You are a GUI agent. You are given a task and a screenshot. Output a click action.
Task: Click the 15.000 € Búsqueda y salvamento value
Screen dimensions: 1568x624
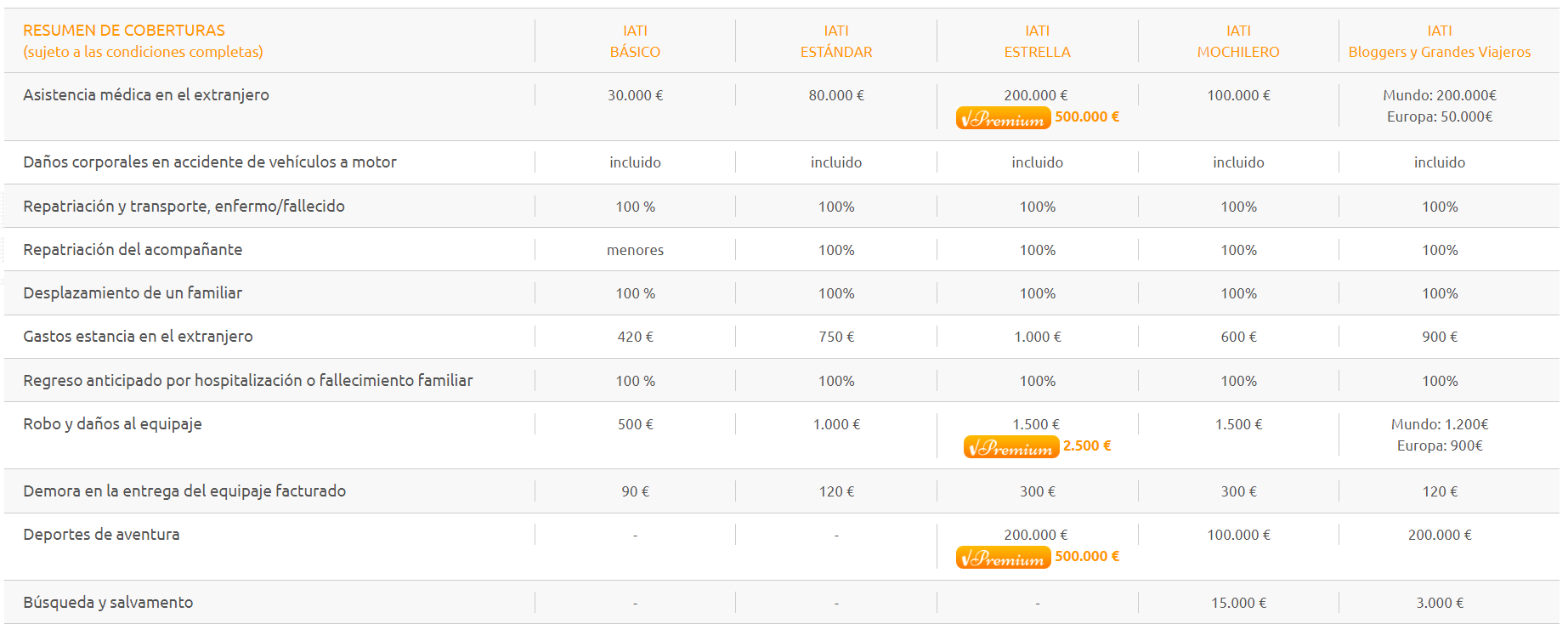[x=1238, y=604]
